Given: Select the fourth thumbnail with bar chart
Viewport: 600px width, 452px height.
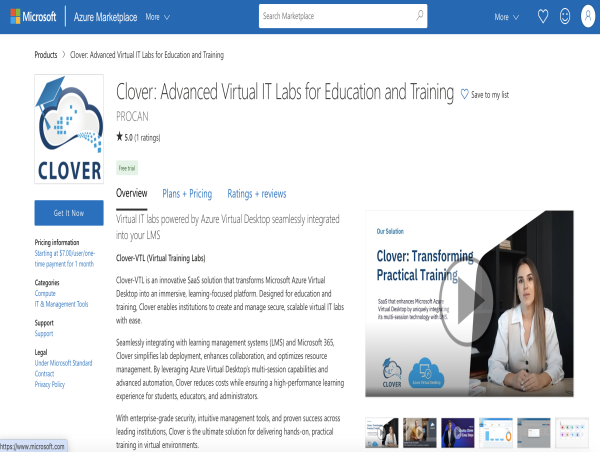Looking at the screenshot, I should point(496,433).
